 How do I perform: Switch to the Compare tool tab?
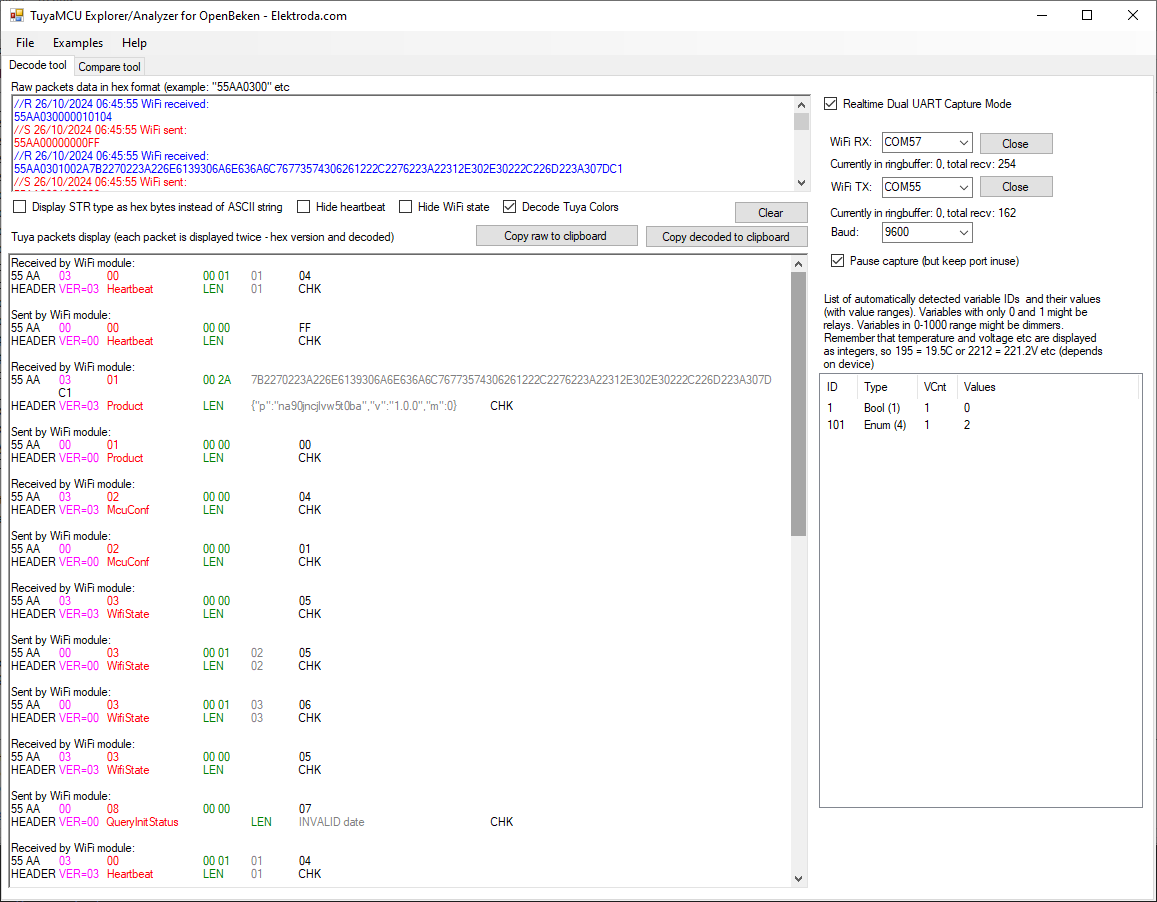(x=109, y=66)
